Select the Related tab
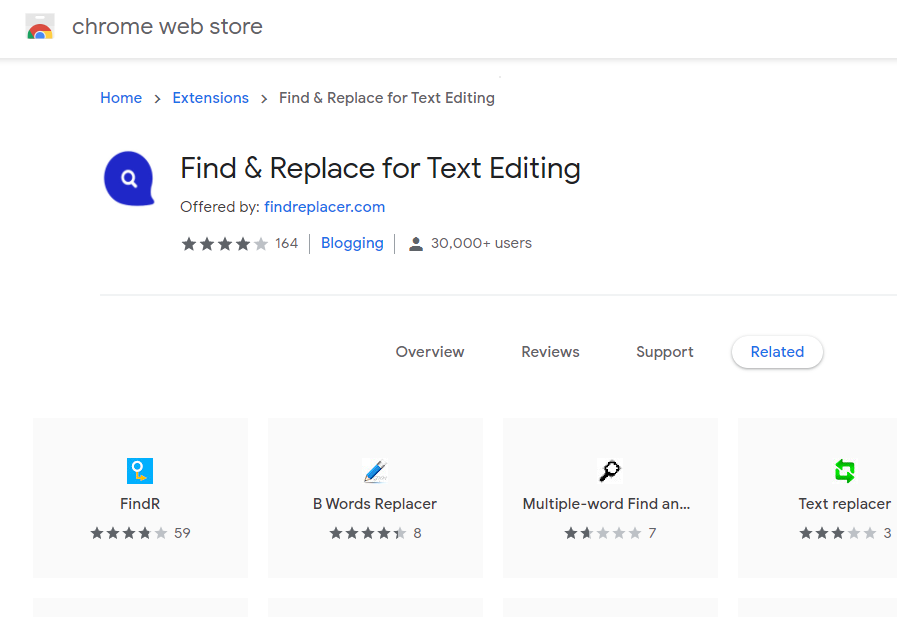 tap(777, 352)
